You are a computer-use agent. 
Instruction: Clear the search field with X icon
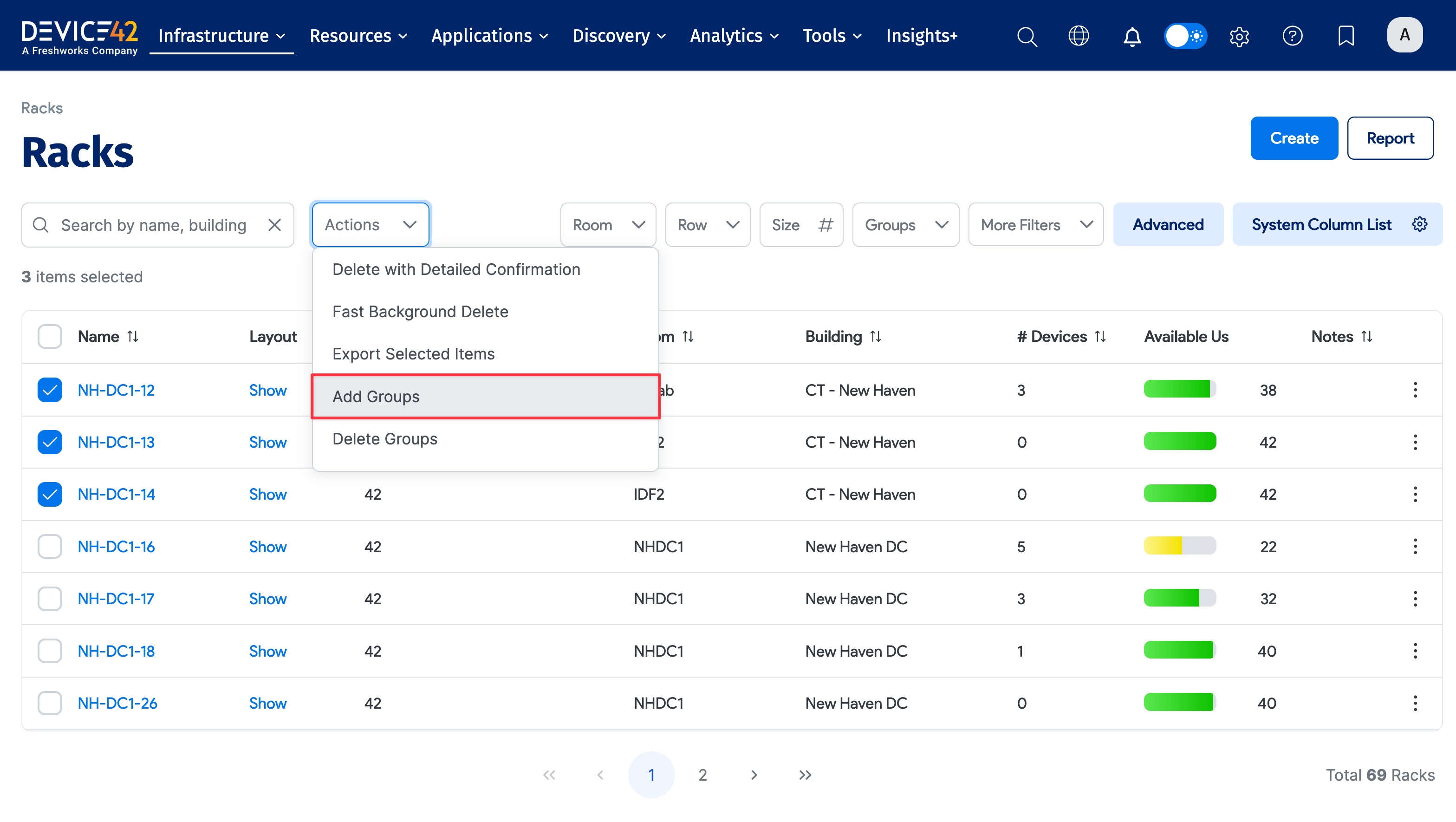pos(275,225)
